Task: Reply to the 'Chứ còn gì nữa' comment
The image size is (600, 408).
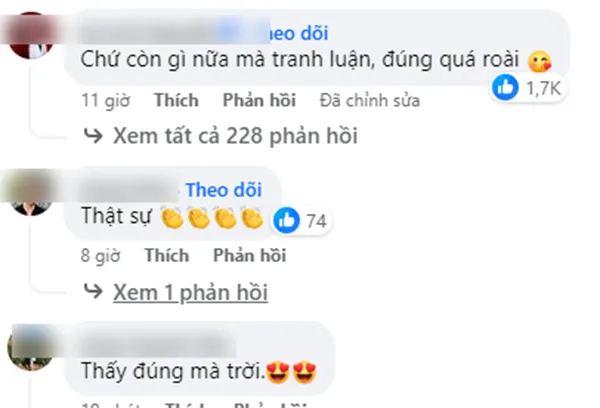Action: pyautogui.click(x=259, y=100)
